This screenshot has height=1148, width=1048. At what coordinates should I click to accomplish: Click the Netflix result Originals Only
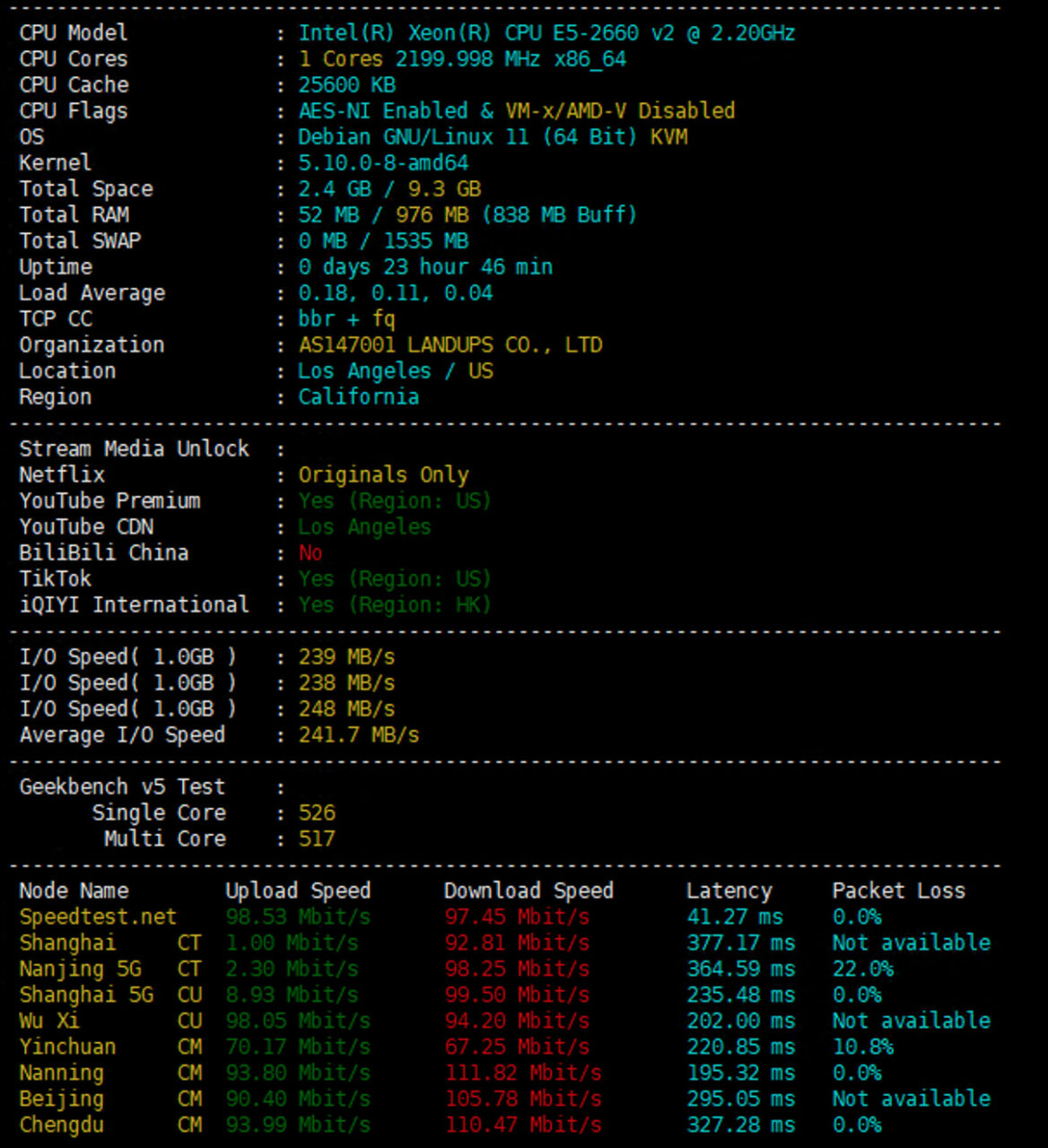383,475
